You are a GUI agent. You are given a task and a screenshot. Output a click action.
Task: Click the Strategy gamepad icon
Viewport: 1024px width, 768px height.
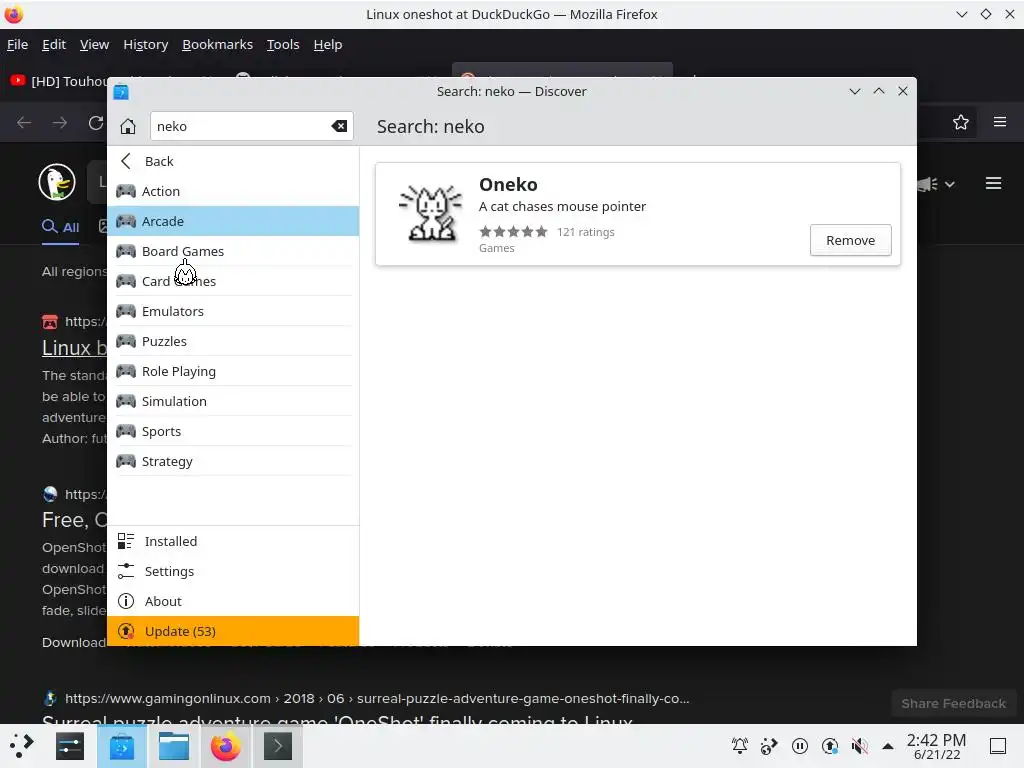[x=126, y=461]
